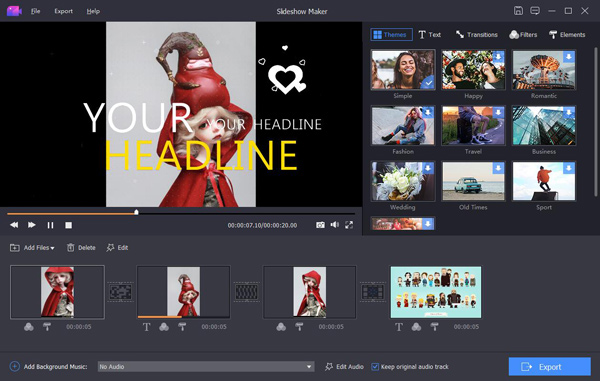Mute the preview volume speaker icon
Viewport: 600px width, 381px height.
coord(334,225)
